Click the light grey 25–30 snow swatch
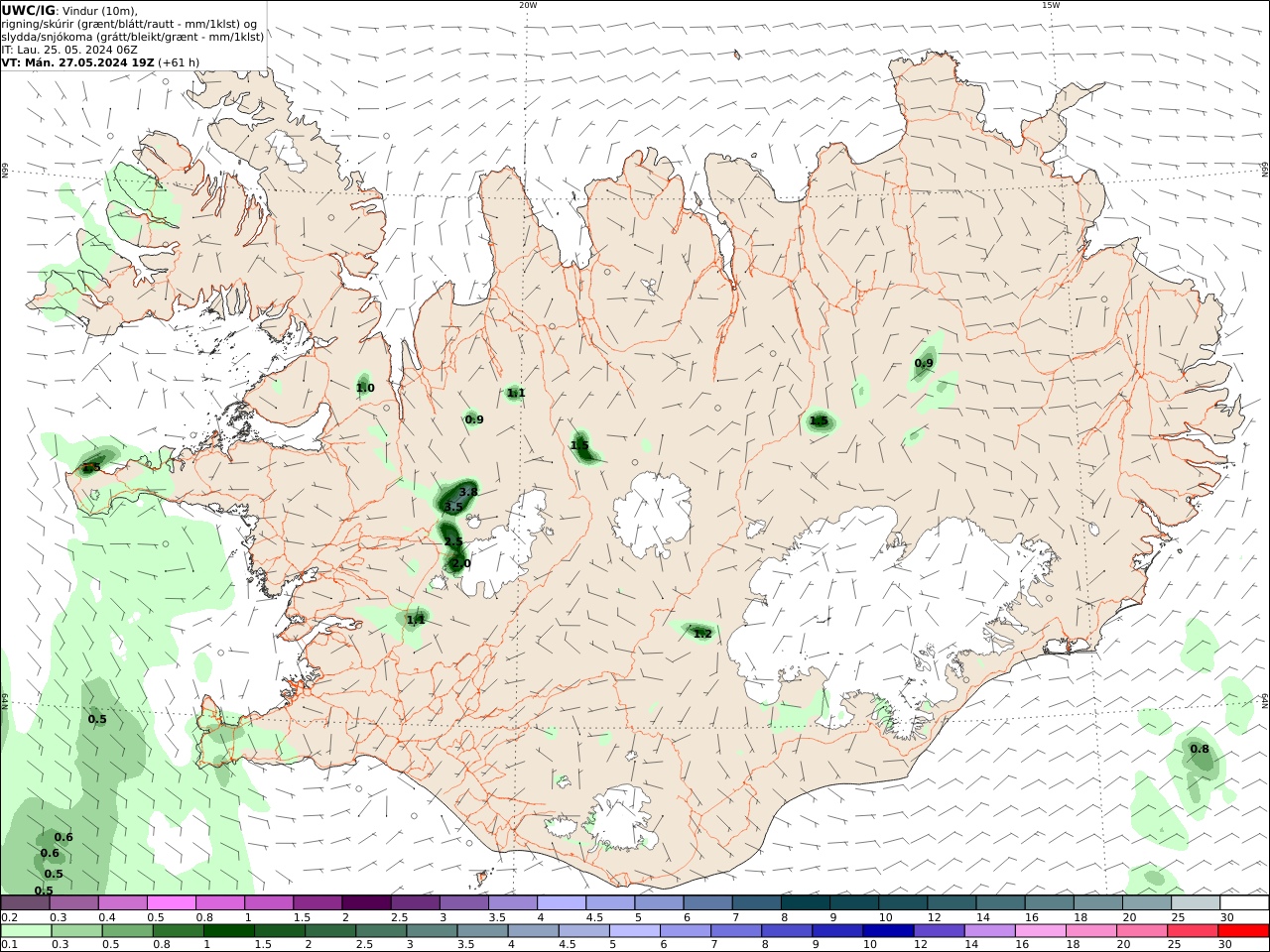The width and height of the screenshot is (1270, 952). [x=1196, y=903]
